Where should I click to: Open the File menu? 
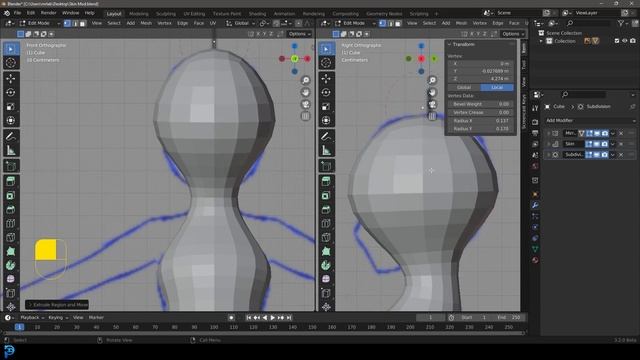coord(17,13)
